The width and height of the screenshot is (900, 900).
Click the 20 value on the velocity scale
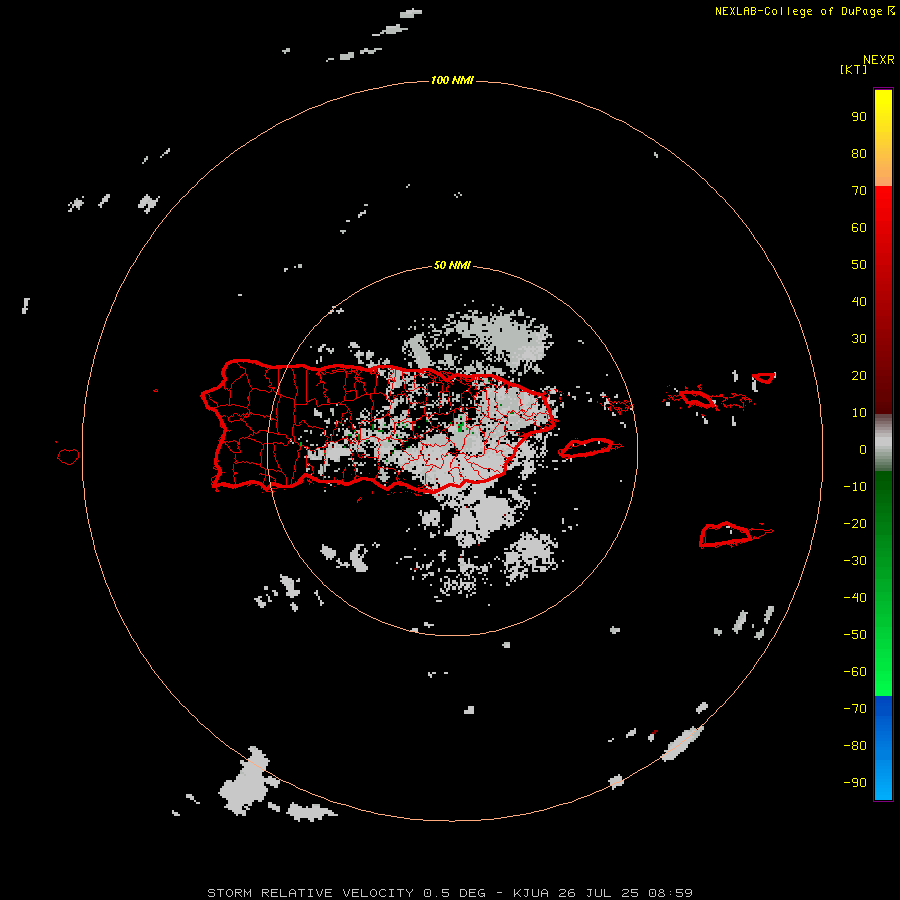pos(859,376)
